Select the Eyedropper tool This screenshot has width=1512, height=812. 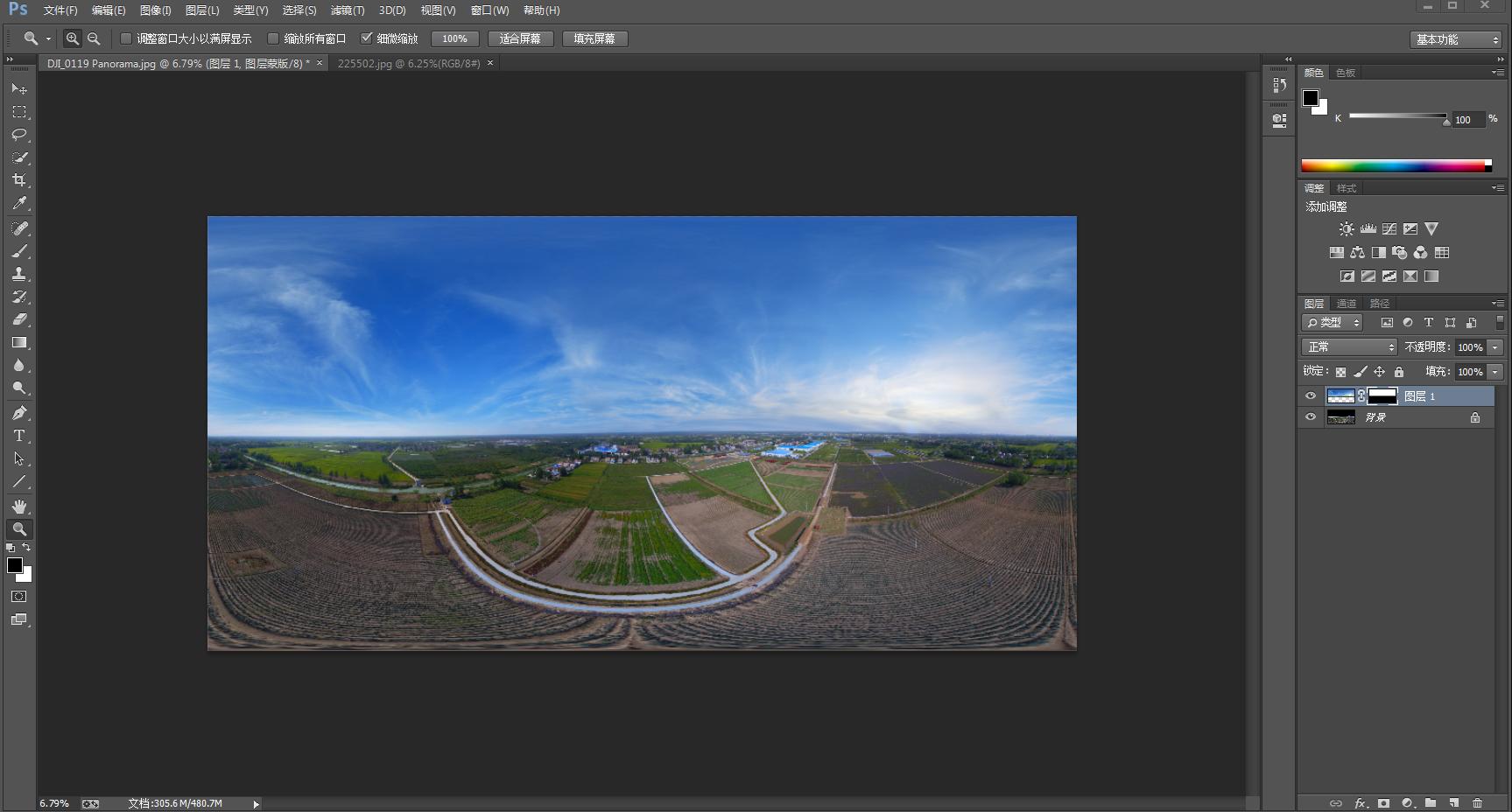click(19, 203)
